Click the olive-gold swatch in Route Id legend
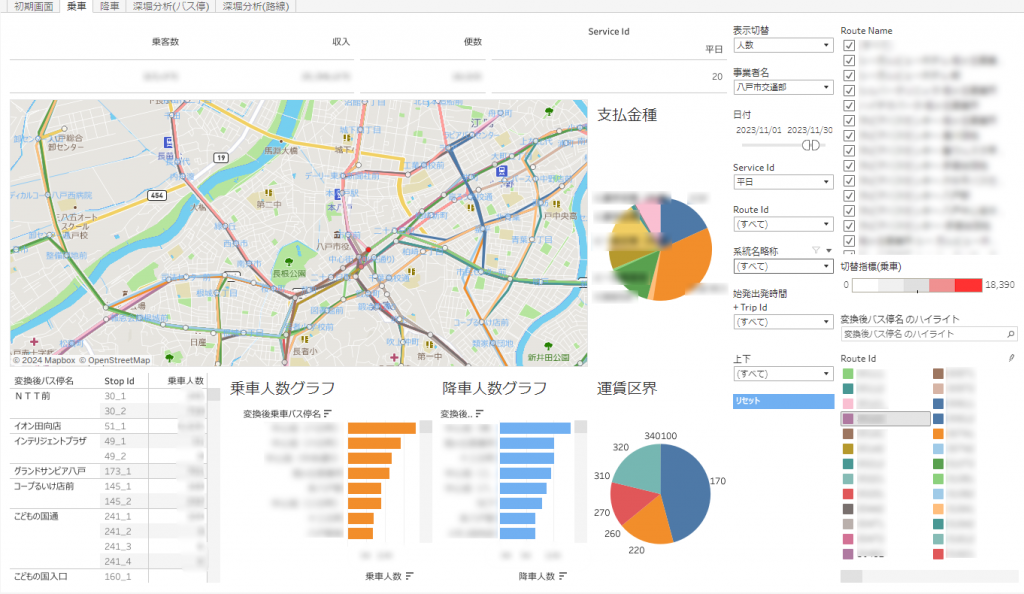The height and width of the screenshot is (594, 1024). [x=848, y=448]
